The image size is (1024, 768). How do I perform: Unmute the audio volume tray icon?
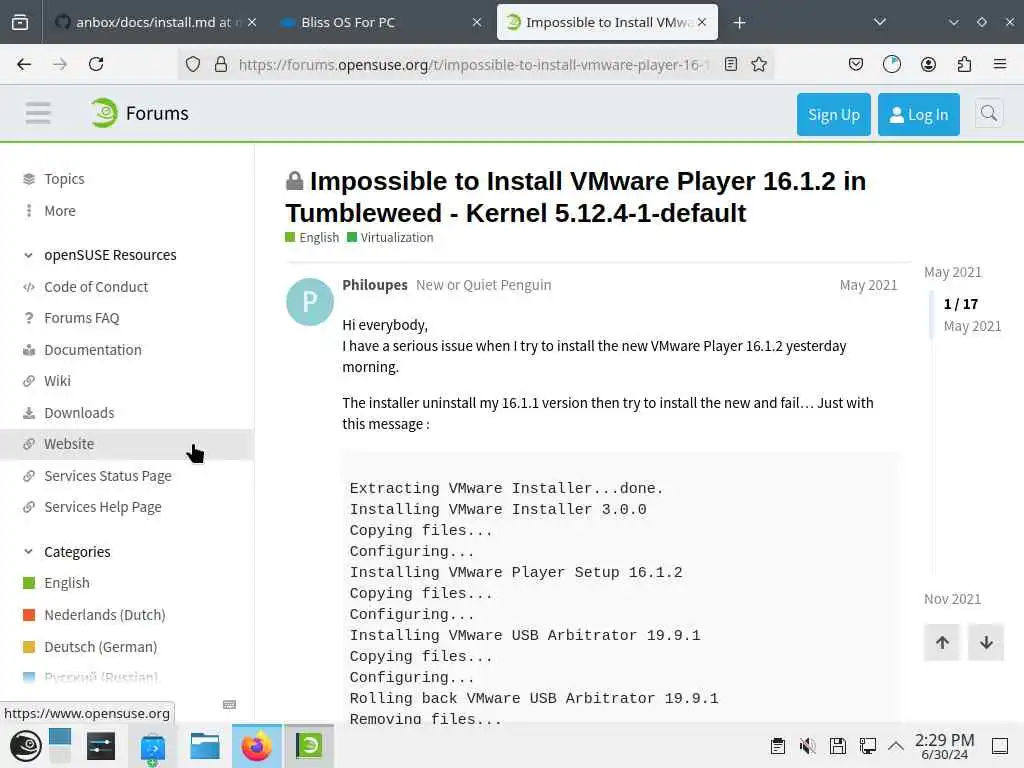808,746
